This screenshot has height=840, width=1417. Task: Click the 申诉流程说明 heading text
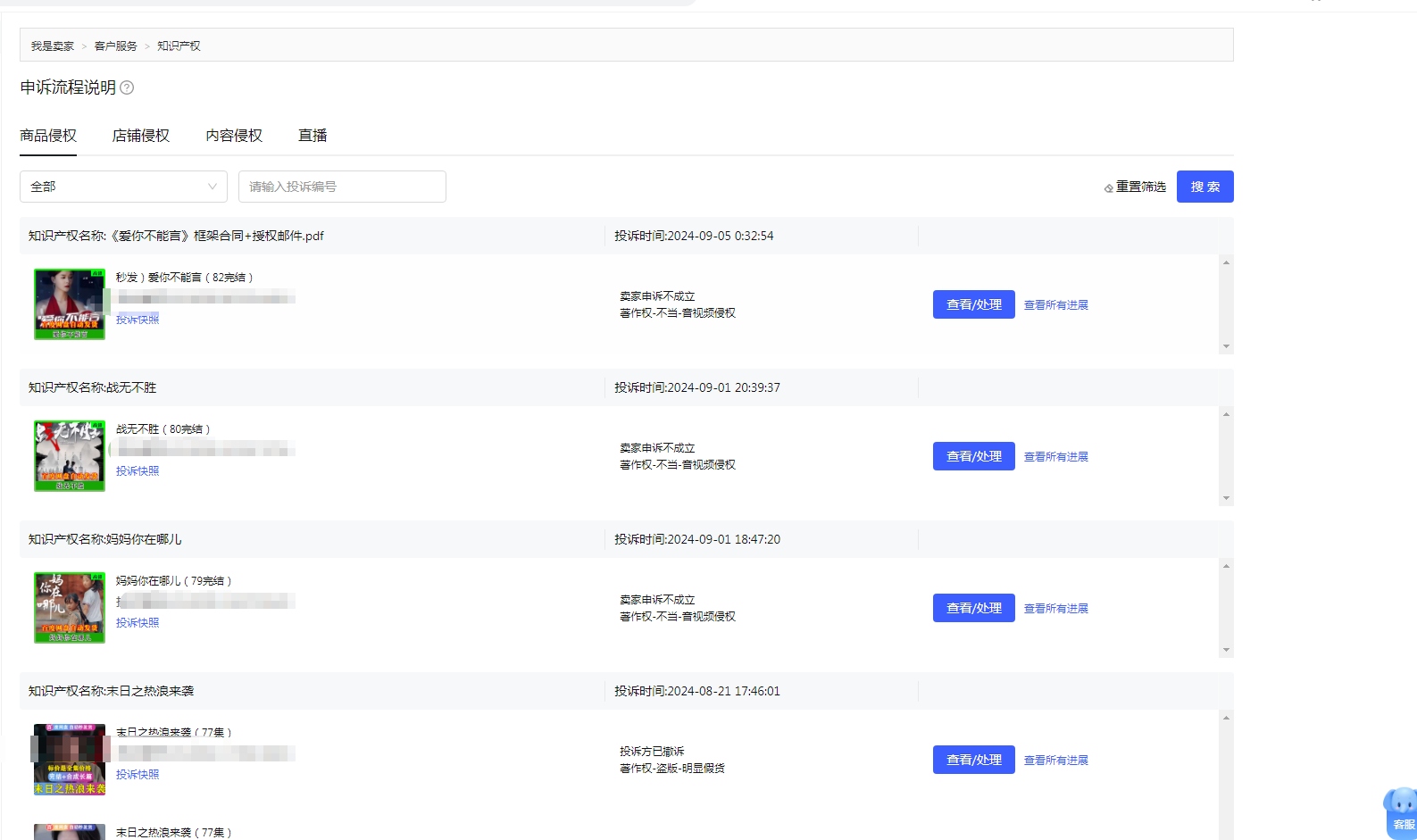tap(68, 87)
